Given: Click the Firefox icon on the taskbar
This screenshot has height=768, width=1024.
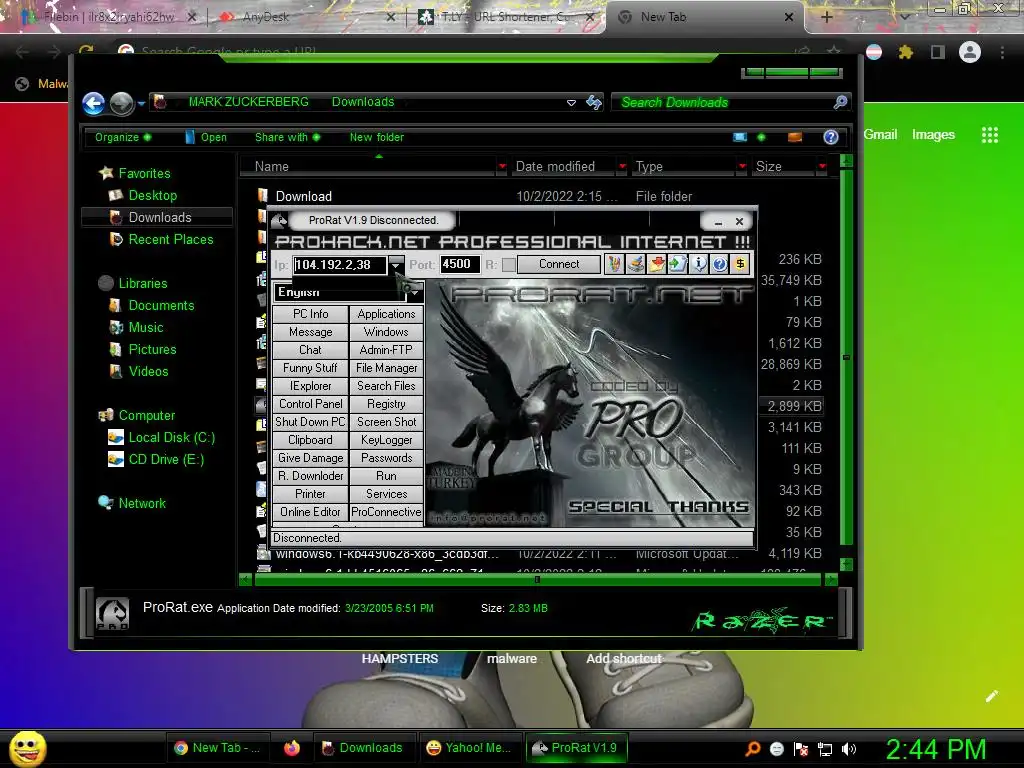Looking at the screenshot, I should click(292, 748).
